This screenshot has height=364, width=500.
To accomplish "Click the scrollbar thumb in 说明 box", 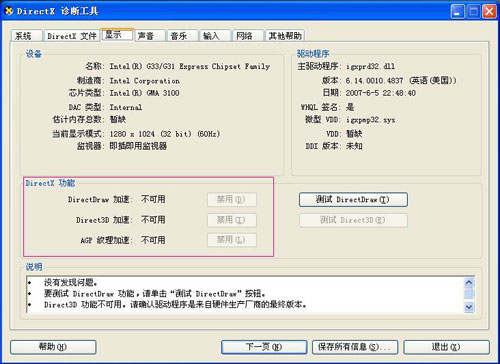I will pyautogui.click(x=469, y=294).
